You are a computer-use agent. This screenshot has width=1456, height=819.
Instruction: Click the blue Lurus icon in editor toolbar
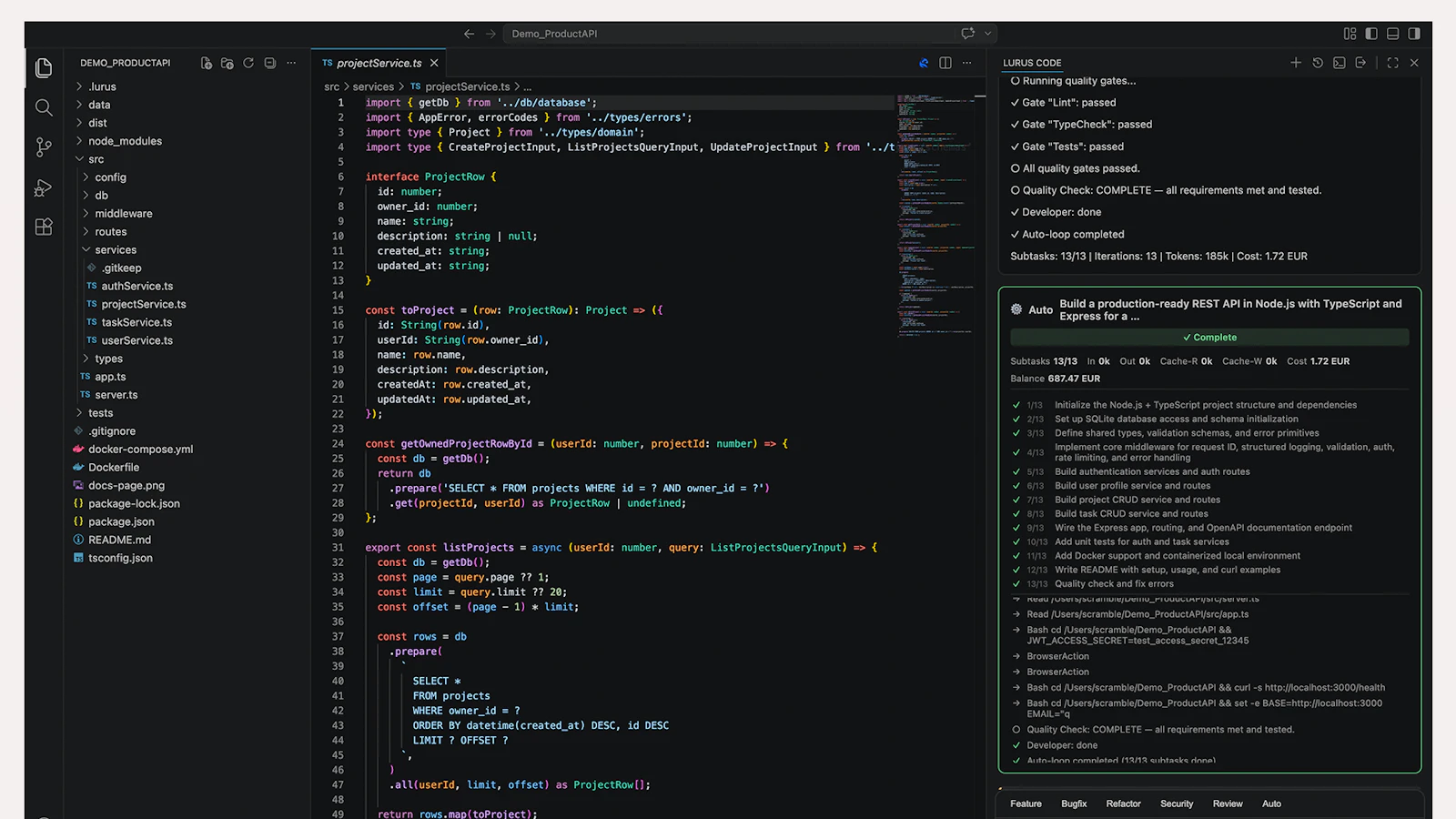924,63
